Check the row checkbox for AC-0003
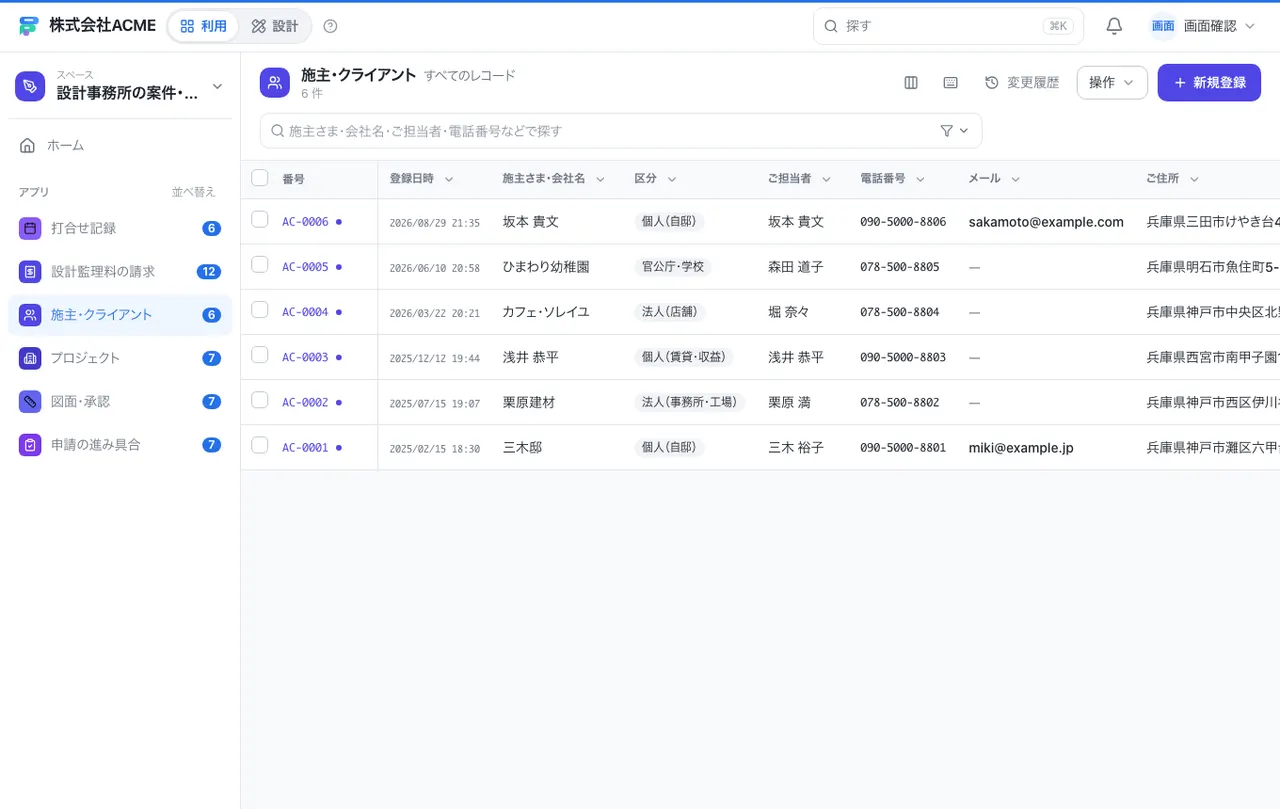Screen dimensions: 1280x809 (260, 355)
